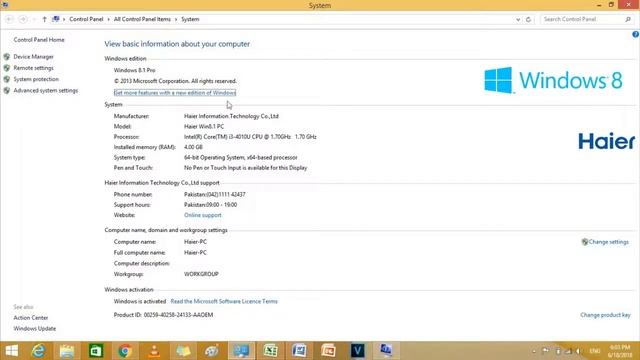Image resolution: width=640 pixels, height=360 pixels.
Task: Open the recent locations dropdown arrow
Action: coord(34,19)
